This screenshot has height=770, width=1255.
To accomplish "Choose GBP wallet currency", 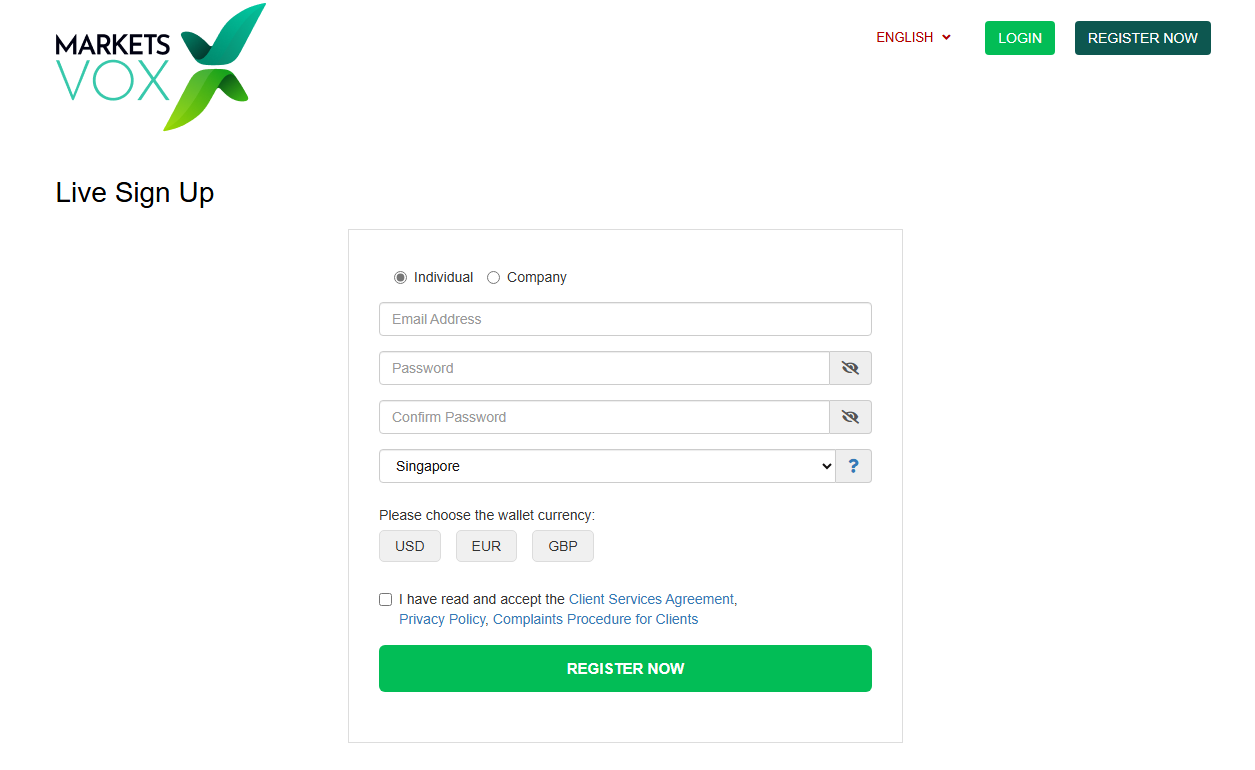I will [x=562, y=546].
